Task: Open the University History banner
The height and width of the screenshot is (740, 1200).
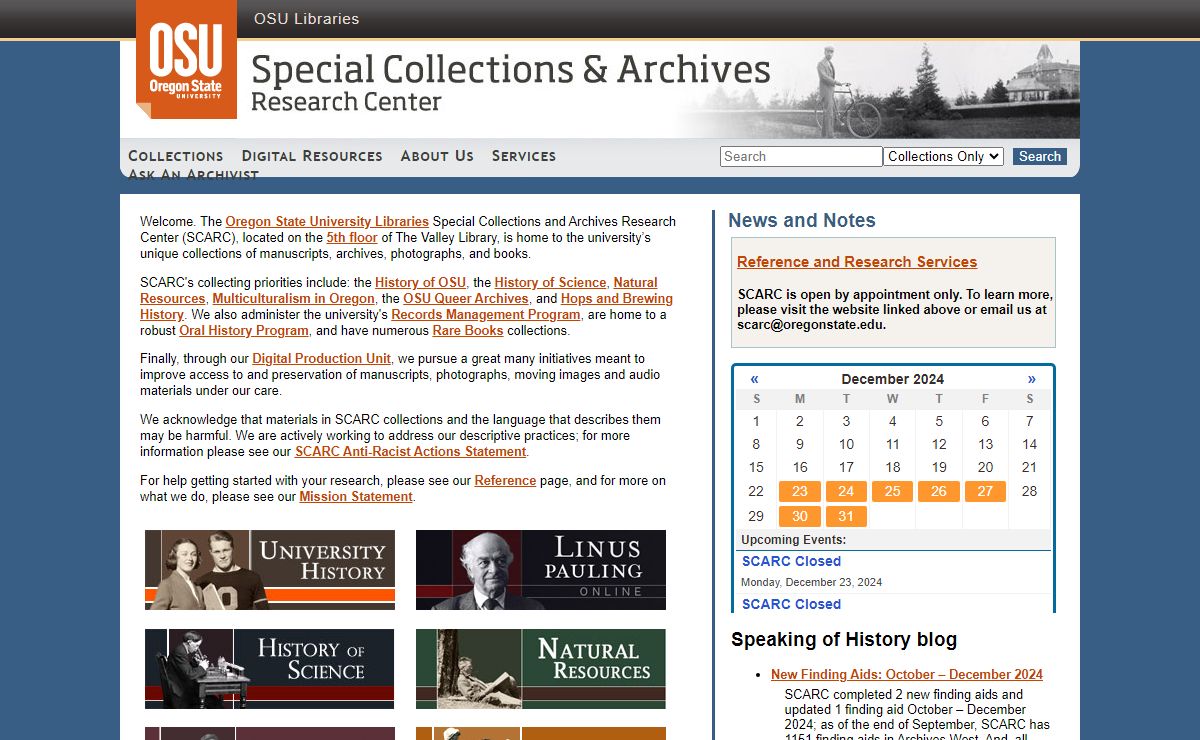Action: click(x=270, y=570)
